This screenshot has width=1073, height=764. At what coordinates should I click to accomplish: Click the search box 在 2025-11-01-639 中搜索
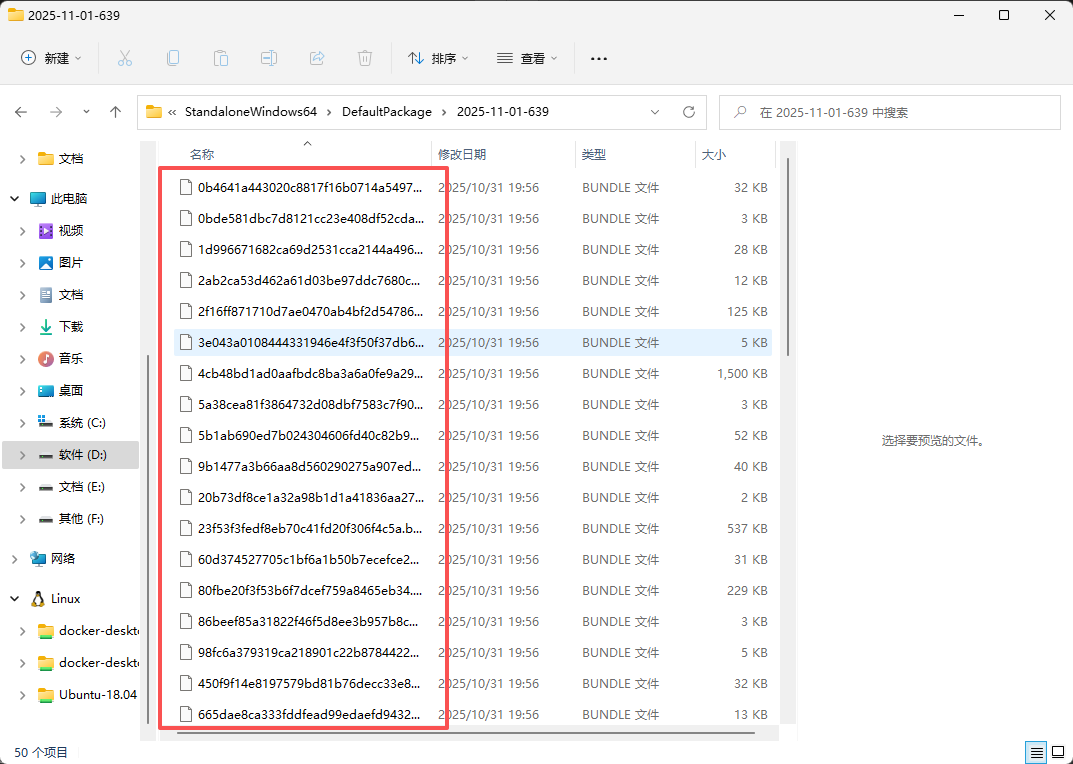[x=890, y=112]
